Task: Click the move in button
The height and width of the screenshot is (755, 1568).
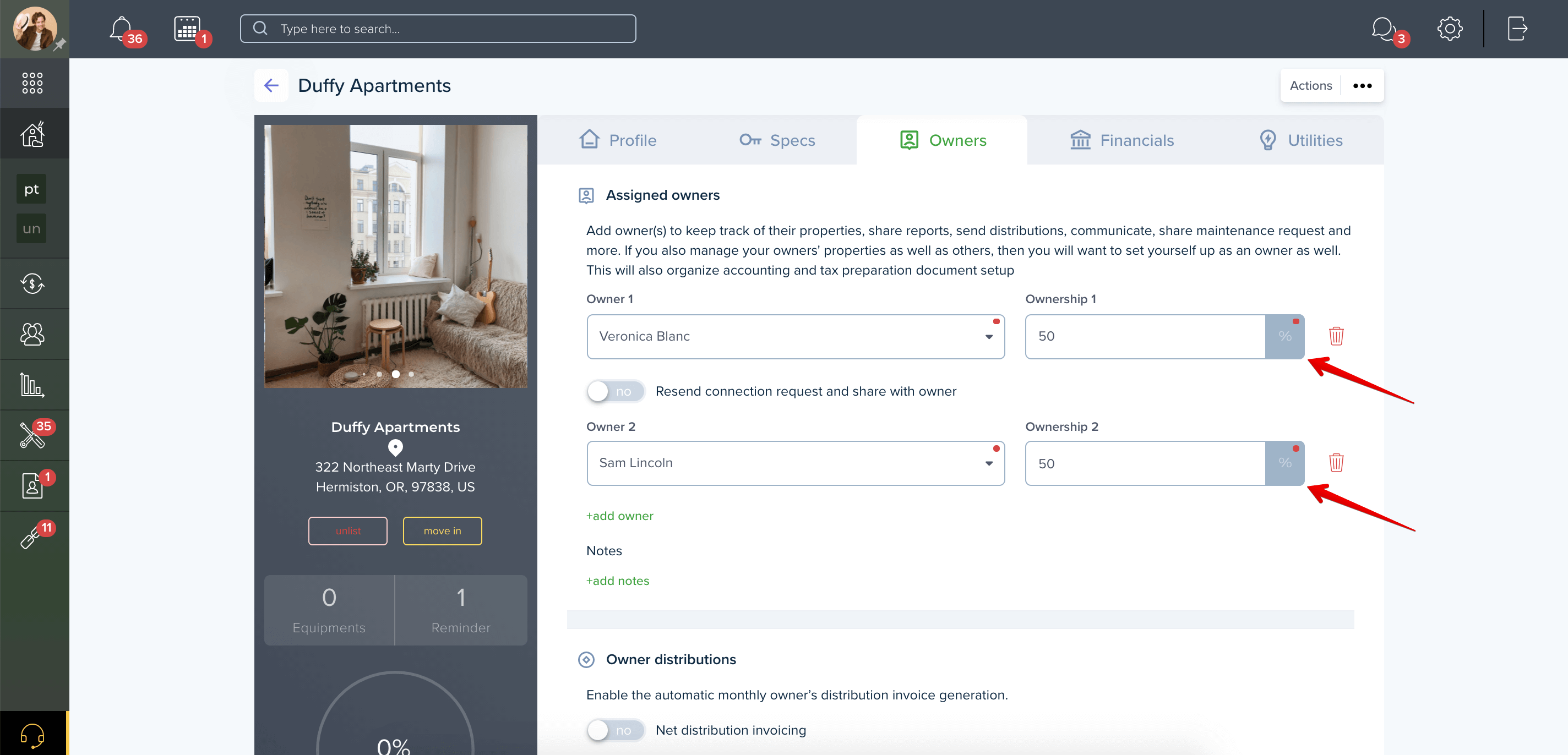Action: point(443,530)
